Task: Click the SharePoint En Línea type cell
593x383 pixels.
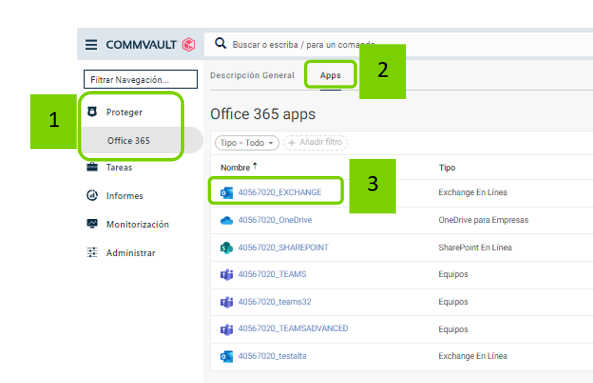Action: (475, 247)
